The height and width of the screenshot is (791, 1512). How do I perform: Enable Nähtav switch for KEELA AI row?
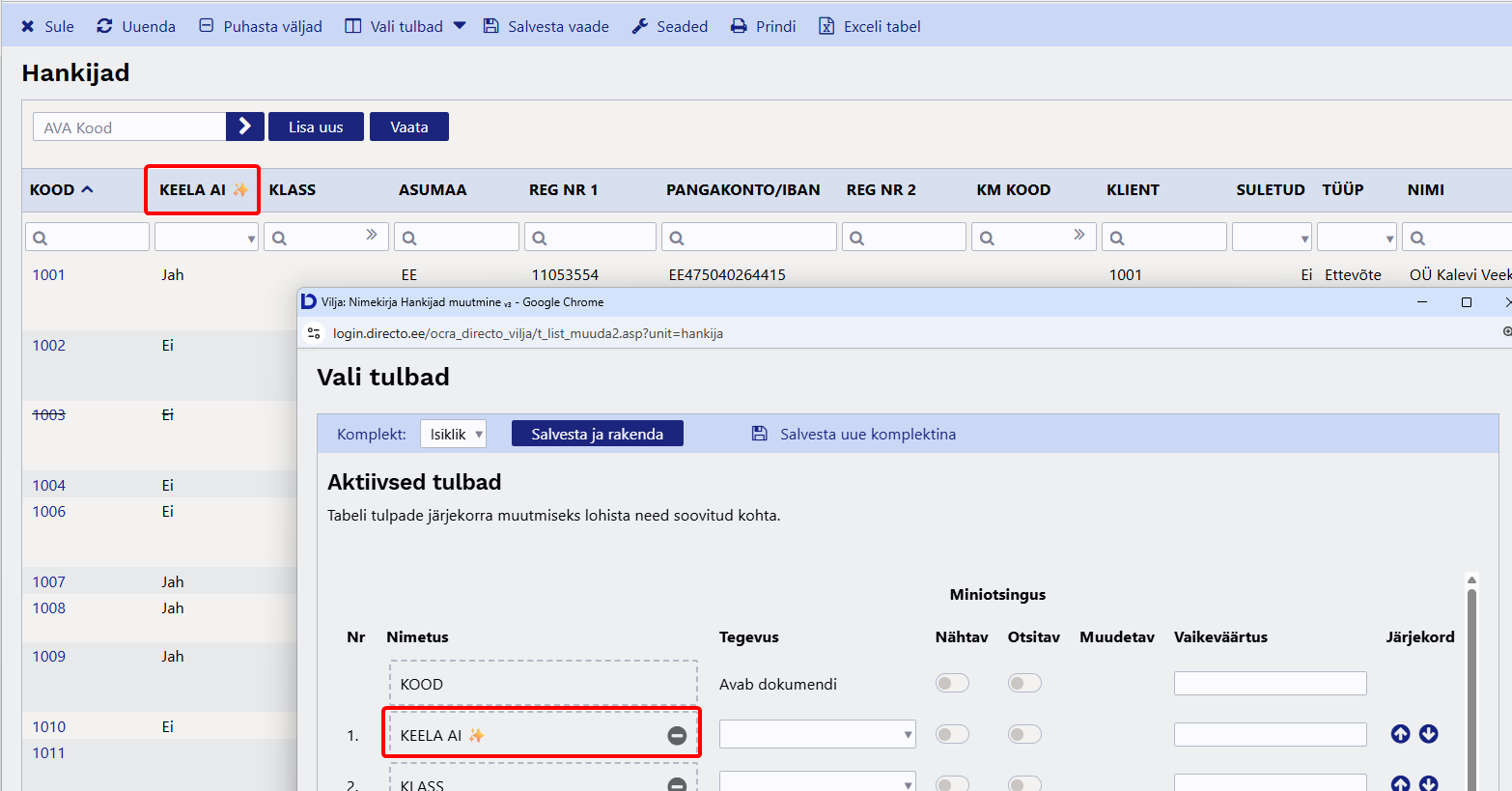pos(952,735)
